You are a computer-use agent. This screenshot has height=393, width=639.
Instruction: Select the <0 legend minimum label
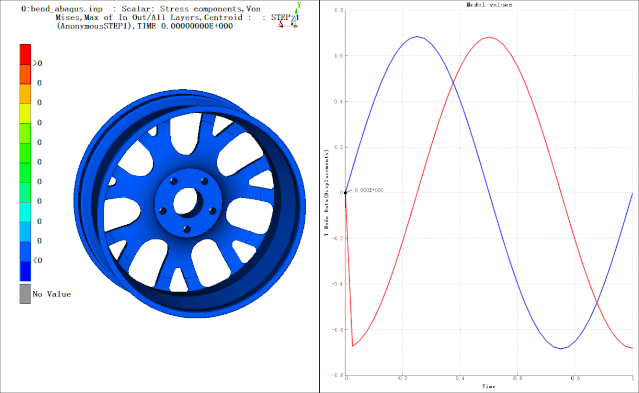[37, 260]
